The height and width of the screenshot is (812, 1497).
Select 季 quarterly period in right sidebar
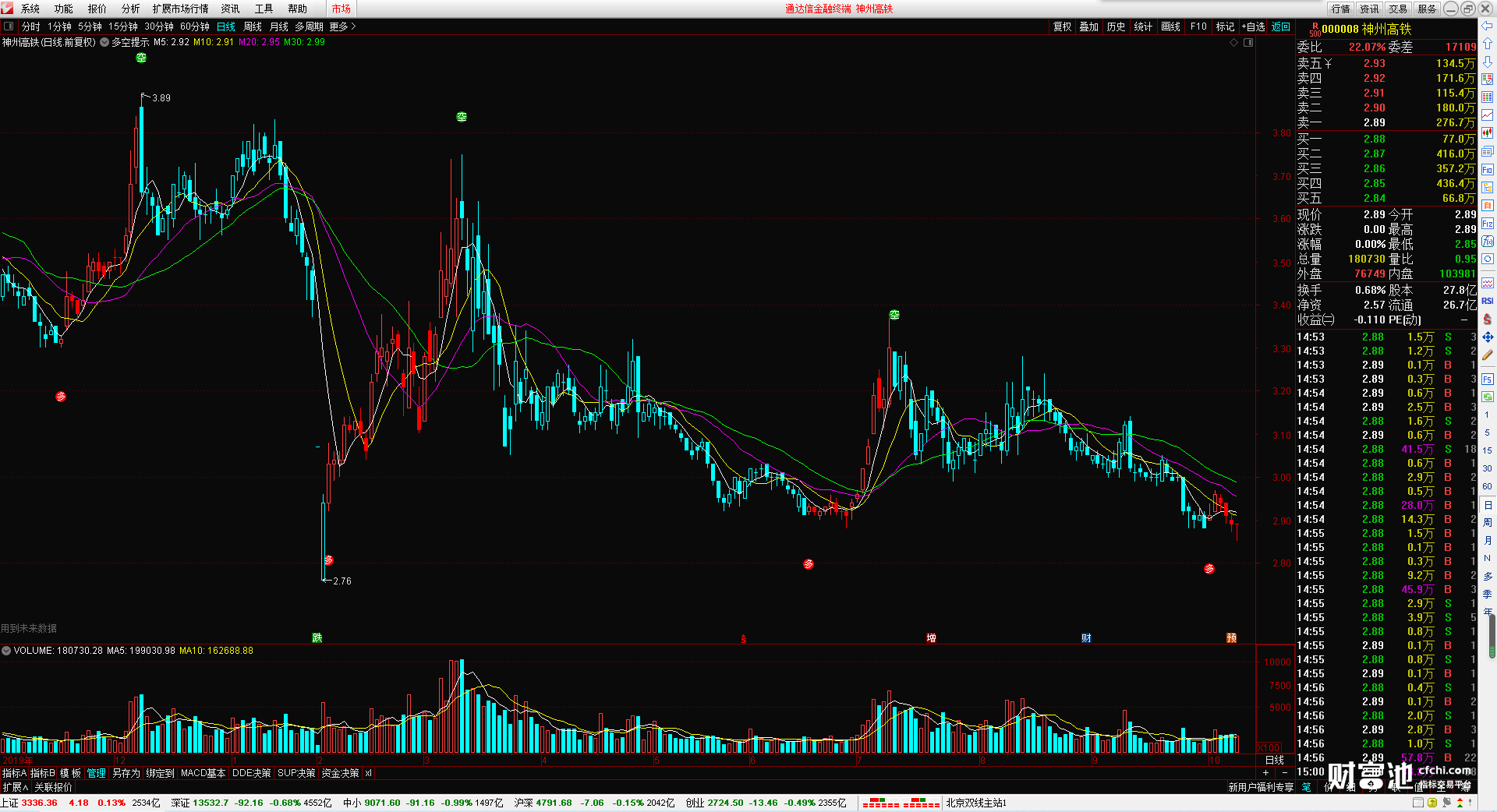(x=1487, y=594)
